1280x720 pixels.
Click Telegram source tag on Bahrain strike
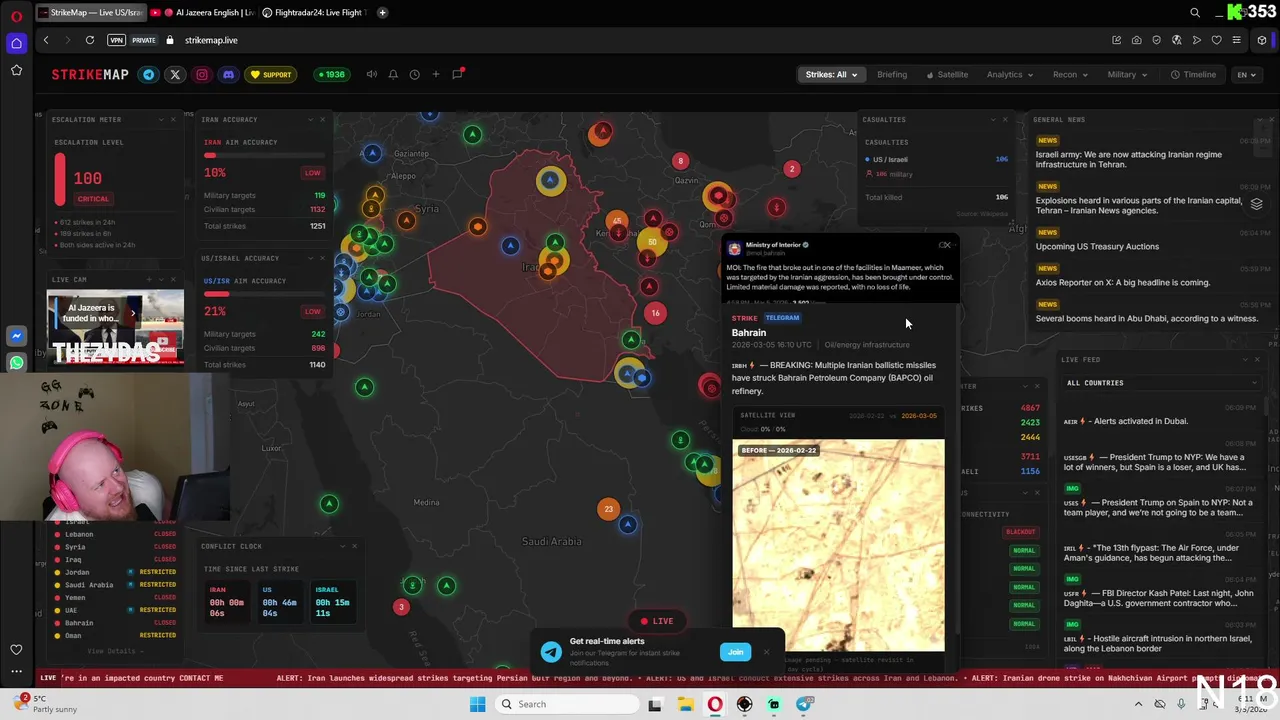[782, 318]
